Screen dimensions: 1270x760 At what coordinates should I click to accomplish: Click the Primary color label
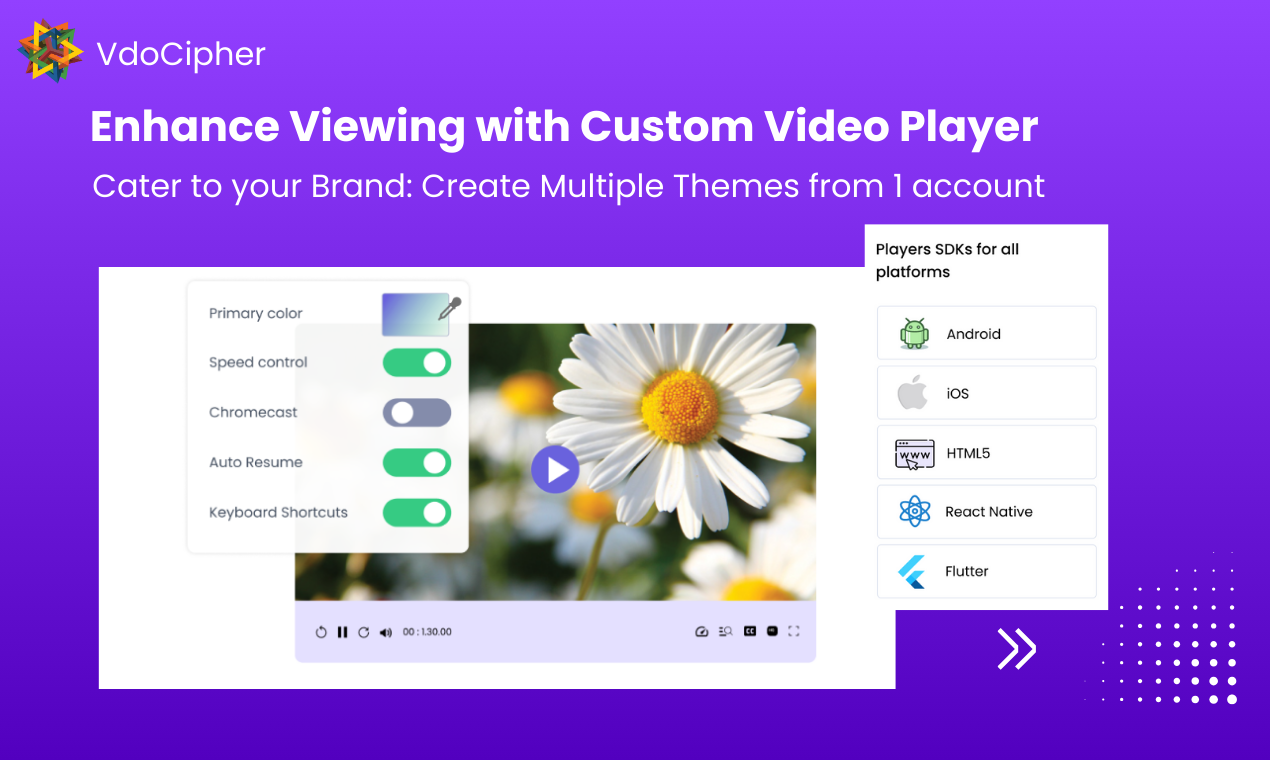pos(256,313)
